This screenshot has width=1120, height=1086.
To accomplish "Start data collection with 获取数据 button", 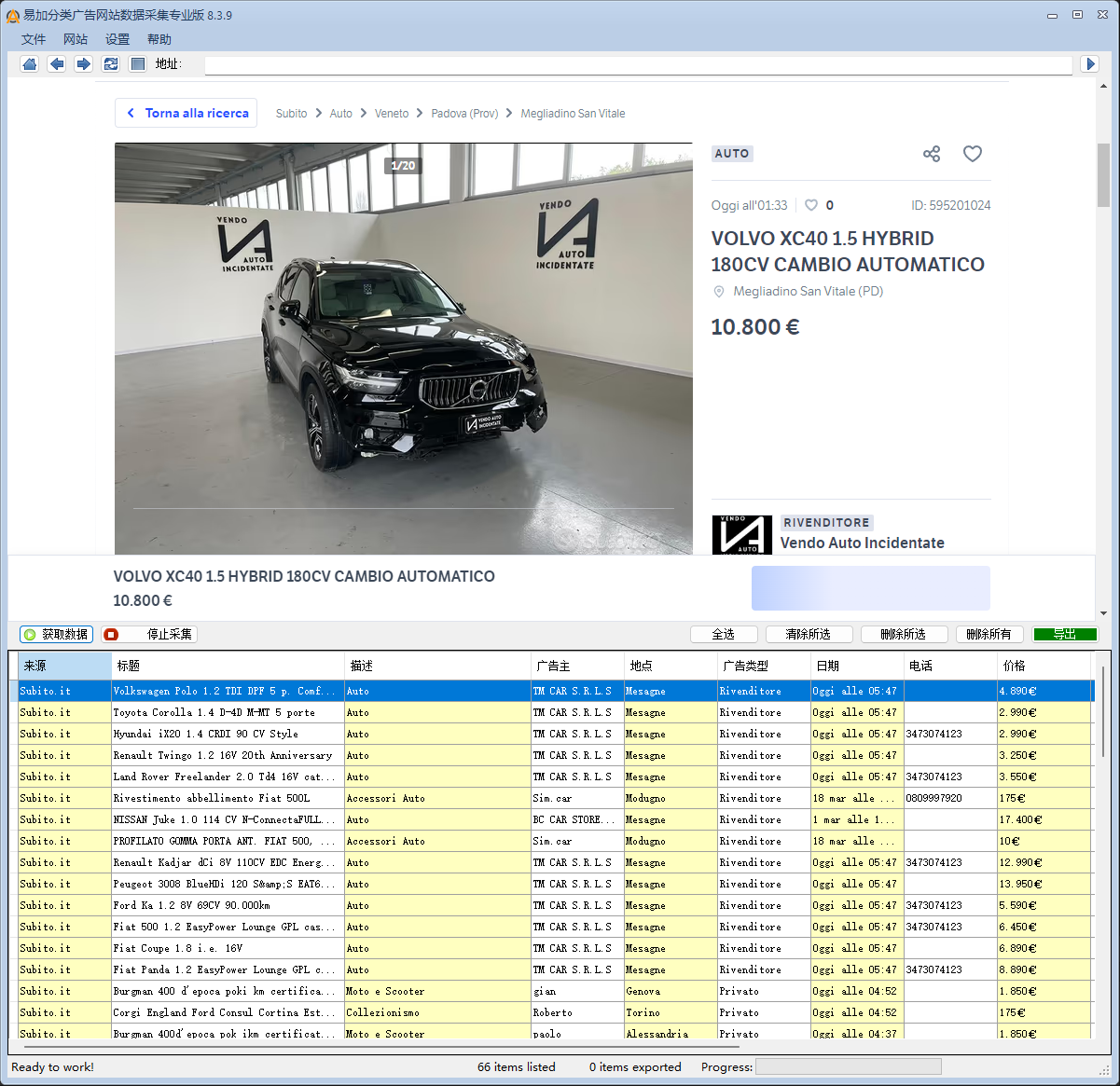I will pyautogui.click(x=56, y=634).
